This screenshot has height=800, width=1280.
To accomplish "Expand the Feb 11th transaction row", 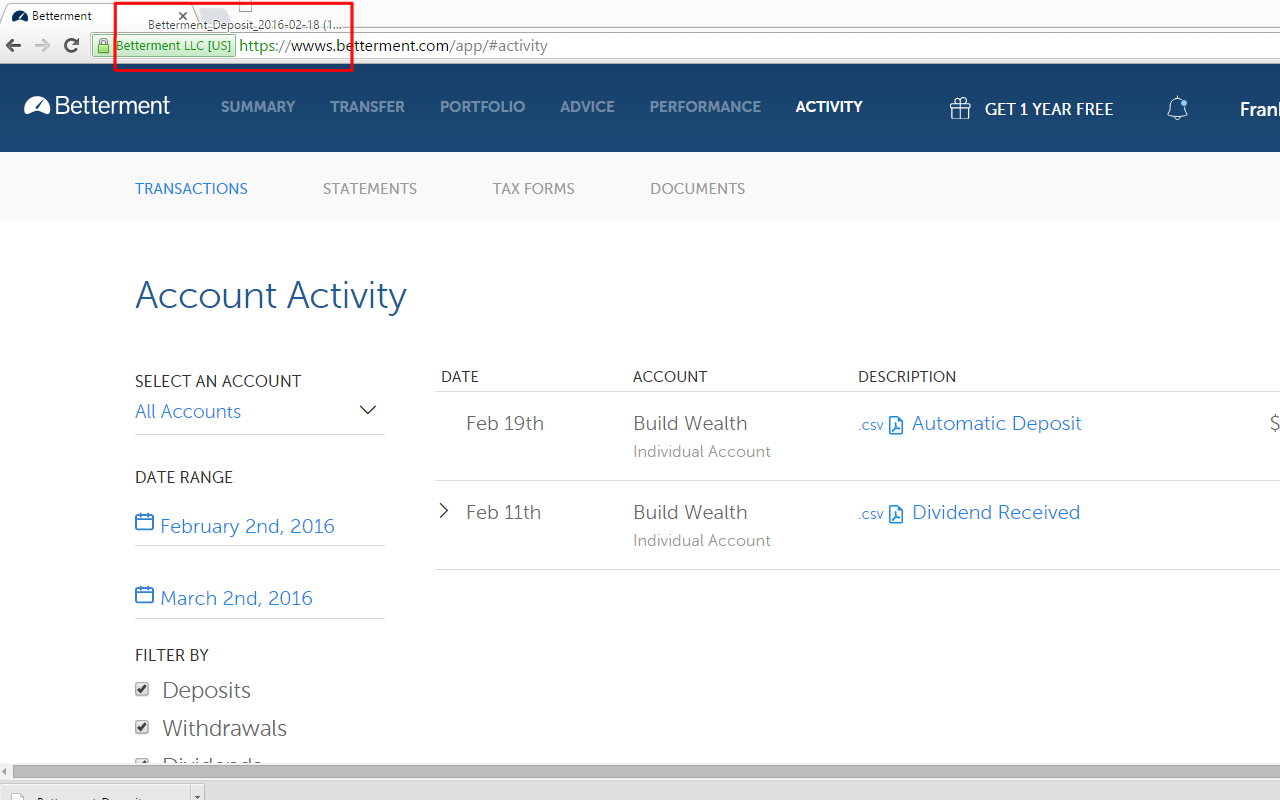I will coord(444,511).
